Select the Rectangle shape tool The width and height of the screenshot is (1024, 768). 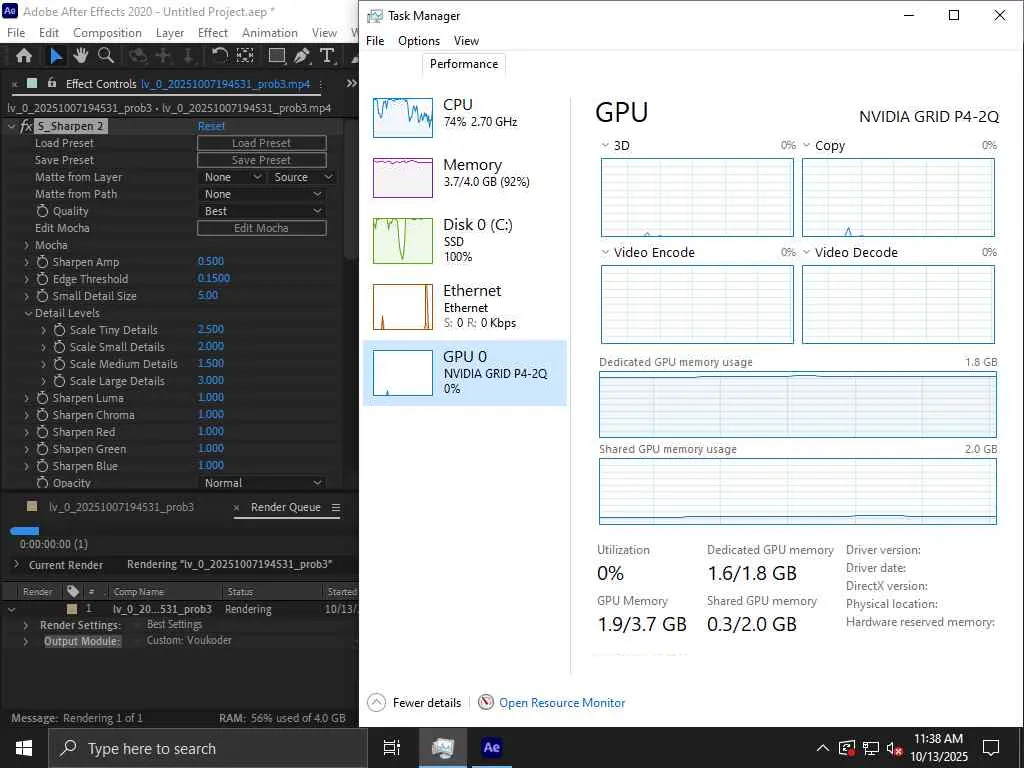(277, 56)
